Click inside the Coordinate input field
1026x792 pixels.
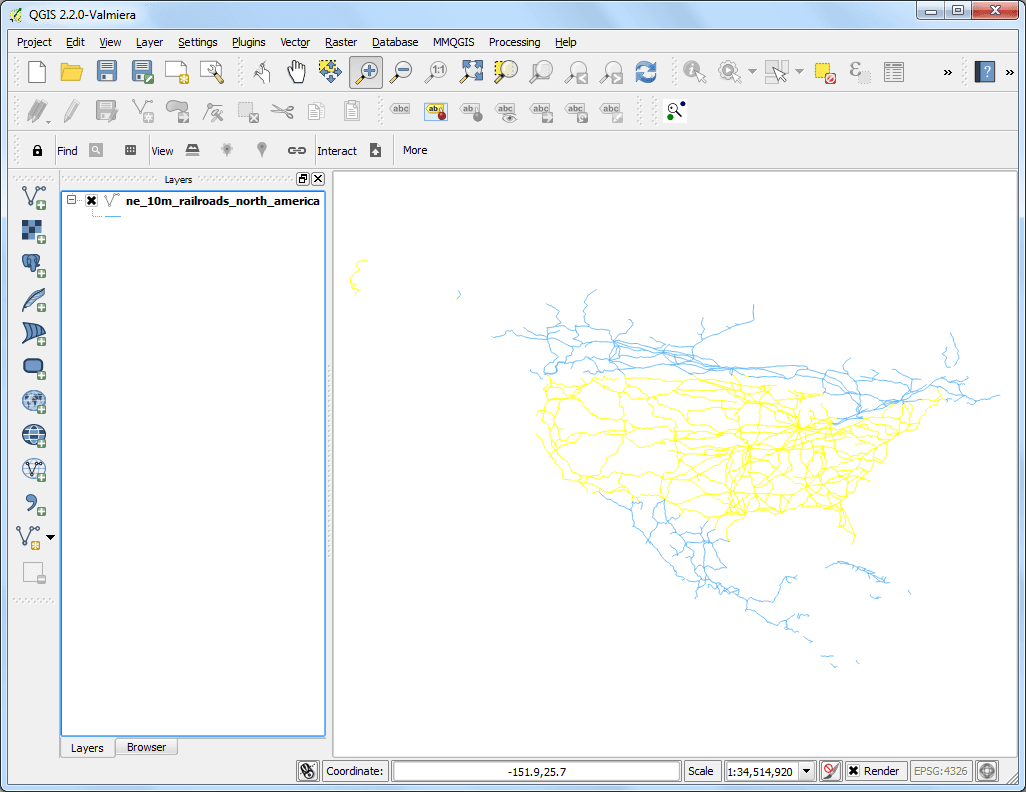[x=535, y=771]
